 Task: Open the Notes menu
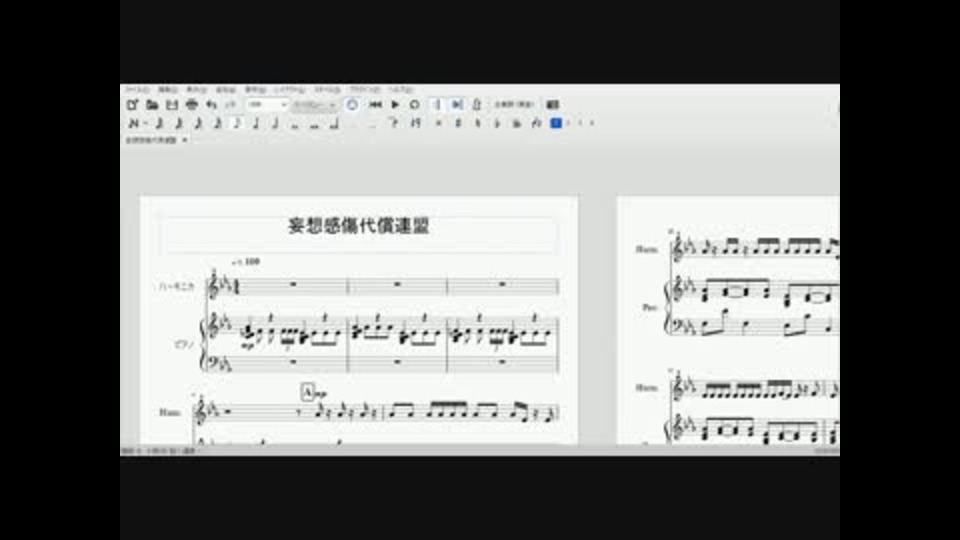[x=255, y=89]
